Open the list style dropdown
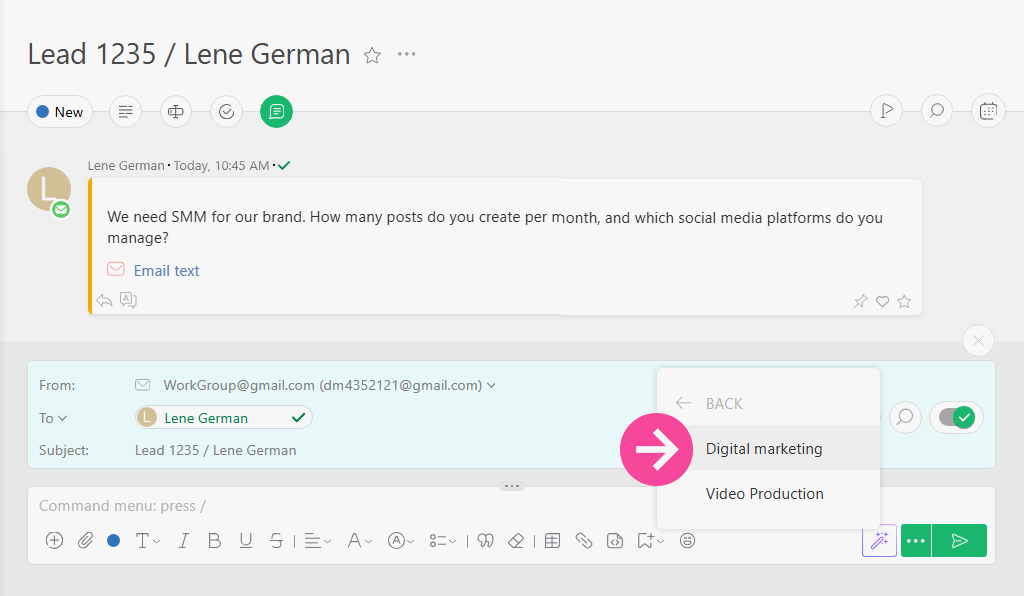The image size is (1024, 596). pos(443,541)
